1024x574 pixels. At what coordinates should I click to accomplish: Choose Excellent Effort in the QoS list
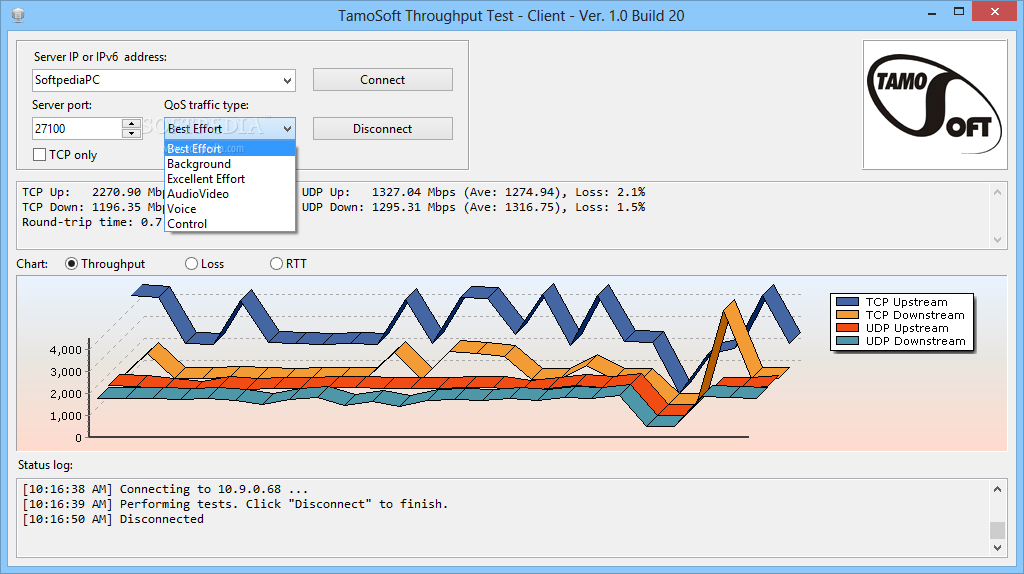pos(230,179)
